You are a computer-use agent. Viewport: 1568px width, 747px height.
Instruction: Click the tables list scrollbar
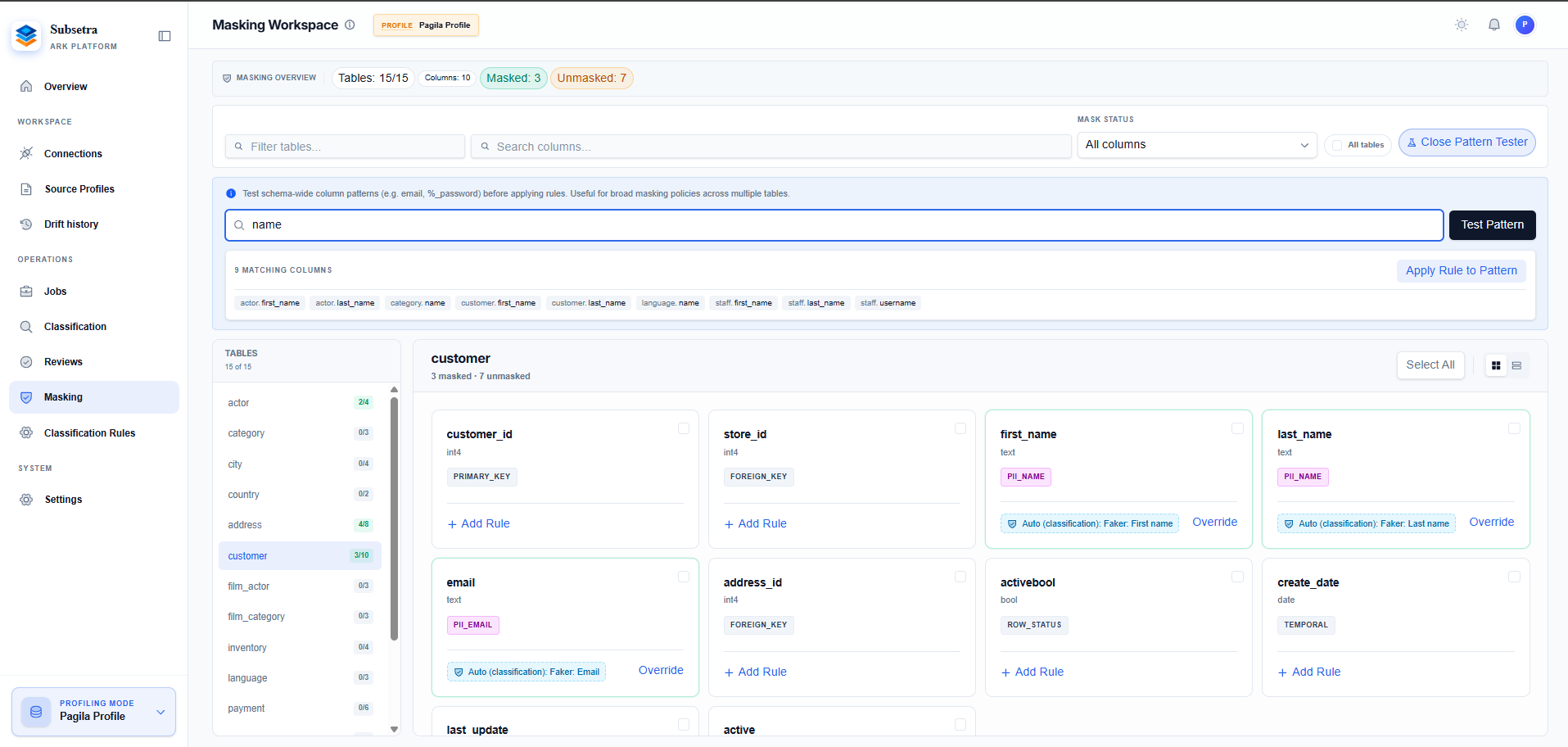point(394,518)
